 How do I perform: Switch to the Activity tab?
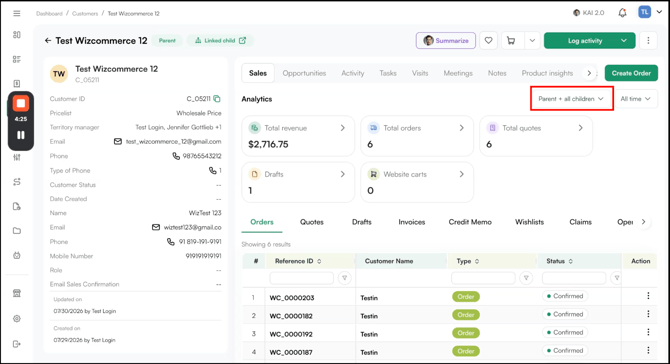coord(353,73)
